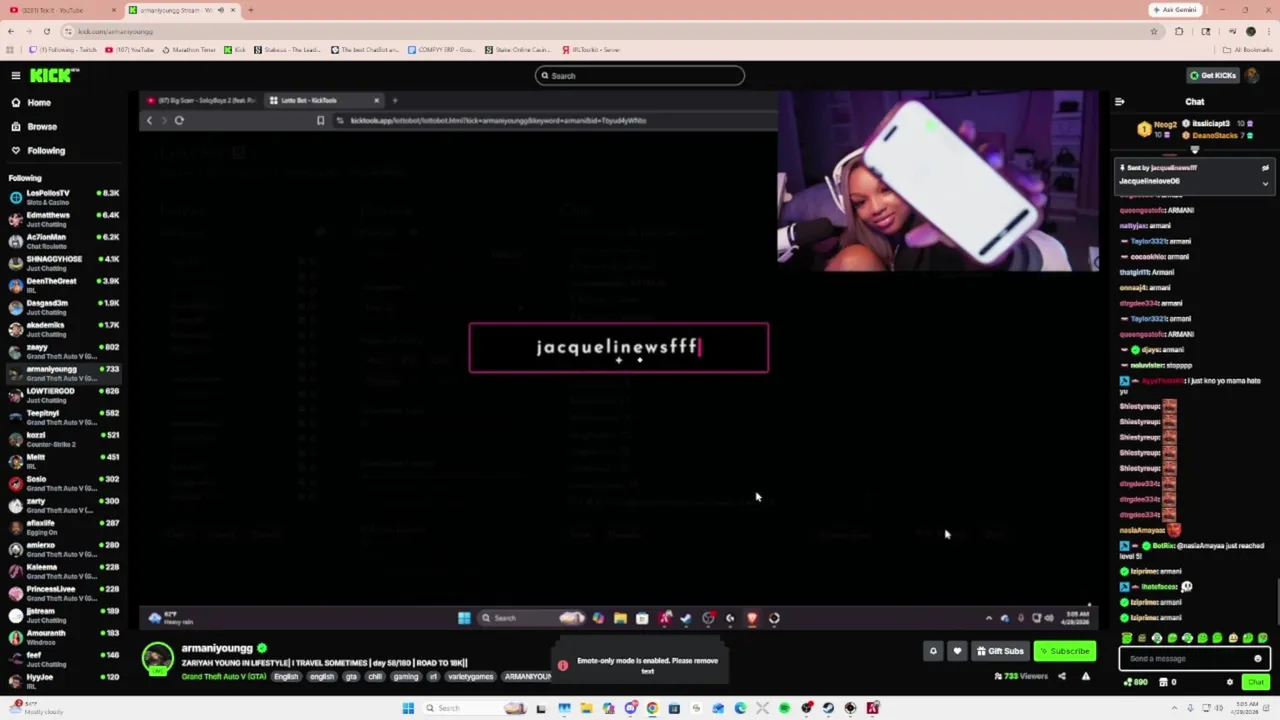Click the Ask Gemini button

(x=1175, y=10)
